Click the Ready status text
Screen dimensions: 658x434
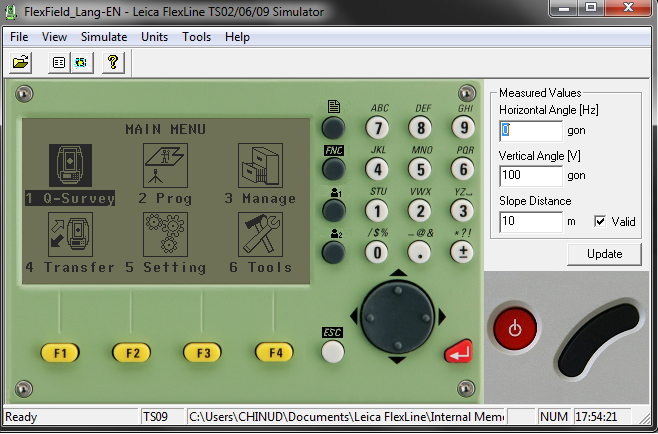coord(21,417)
